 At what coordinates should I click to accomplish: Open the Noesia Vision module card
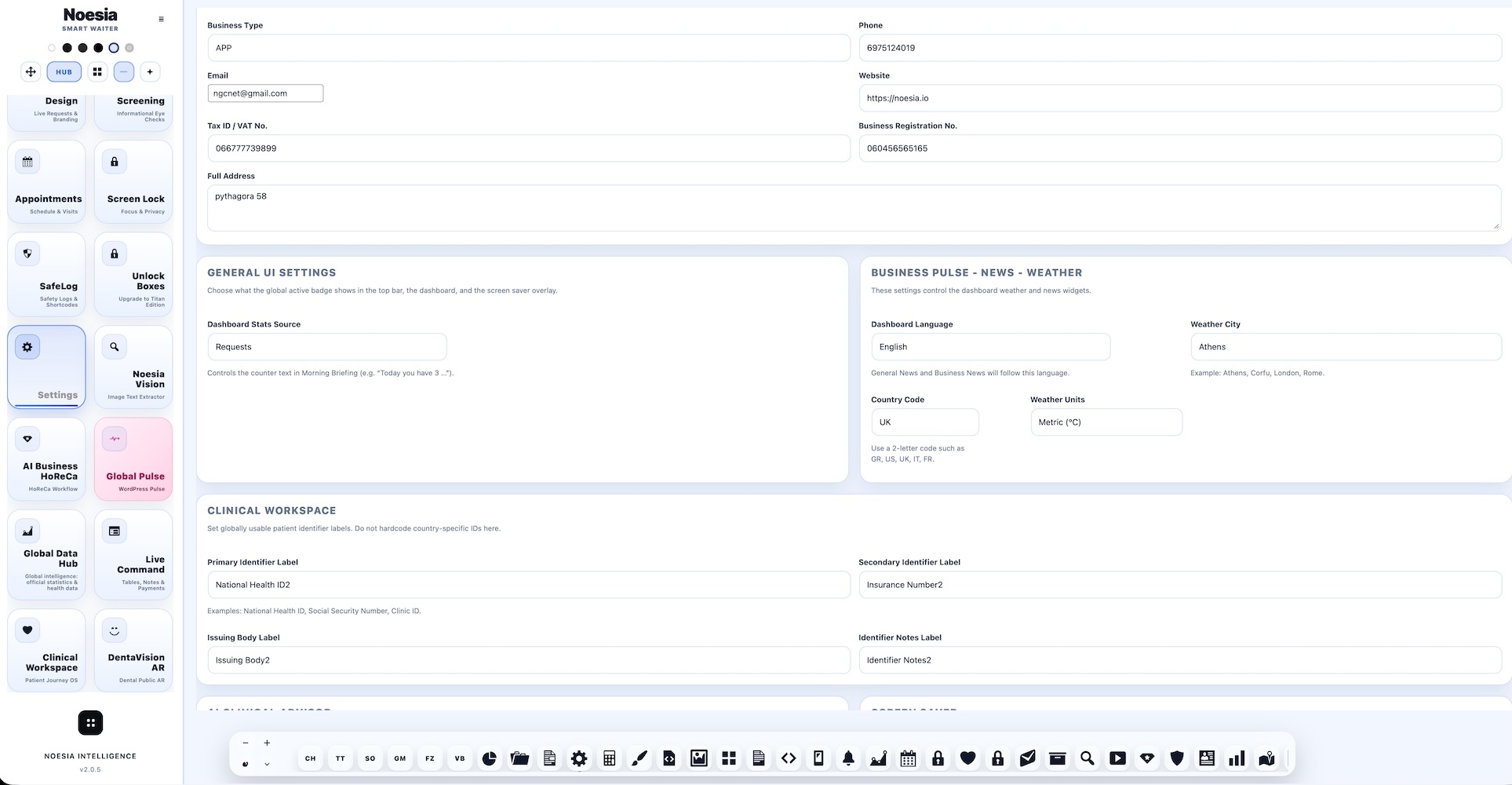coord(133,367)
